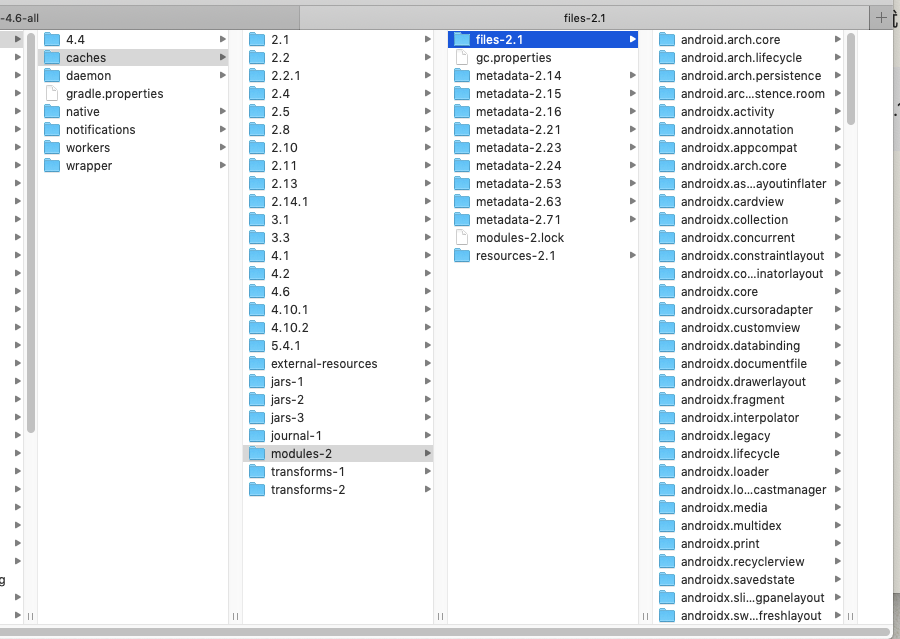Click the scrollbar of the leftmost column
This screenshot has width=900, height=639.
[x=31, y=233]
